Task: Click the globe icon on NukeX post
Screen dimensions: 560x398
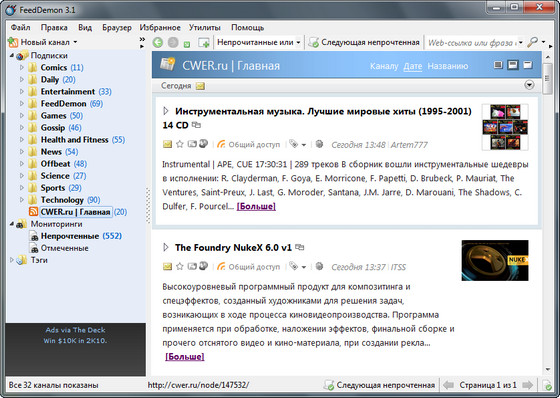Action: [x=319, y=266]
